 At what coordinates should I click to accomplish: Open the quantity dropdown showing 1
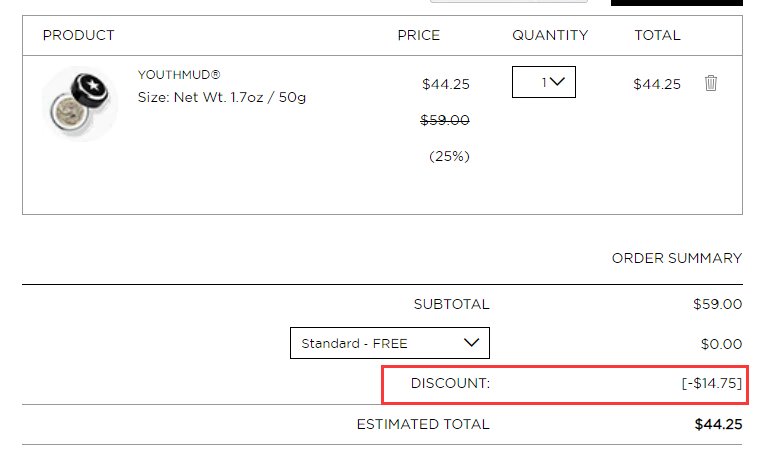click(x=544, y=82)
